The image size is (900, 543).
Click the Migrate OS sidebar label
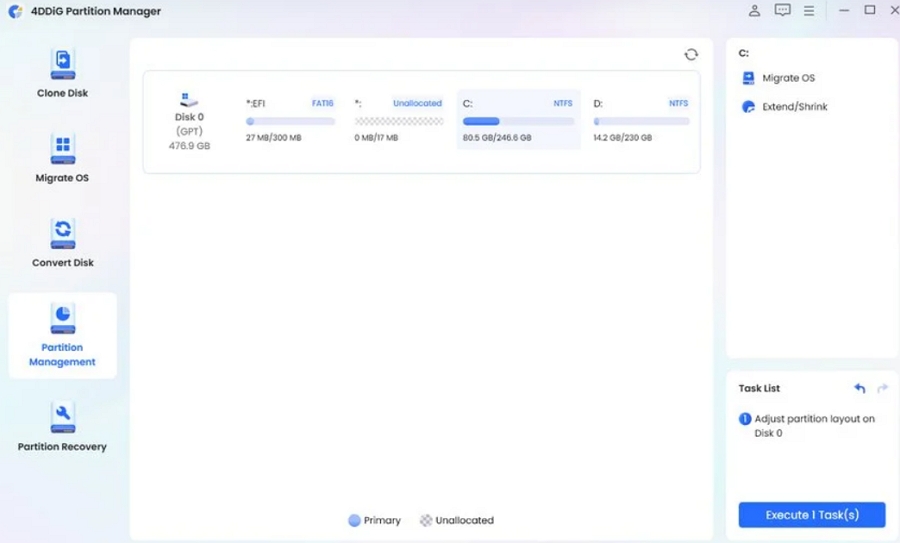click(x=63, y=178)
